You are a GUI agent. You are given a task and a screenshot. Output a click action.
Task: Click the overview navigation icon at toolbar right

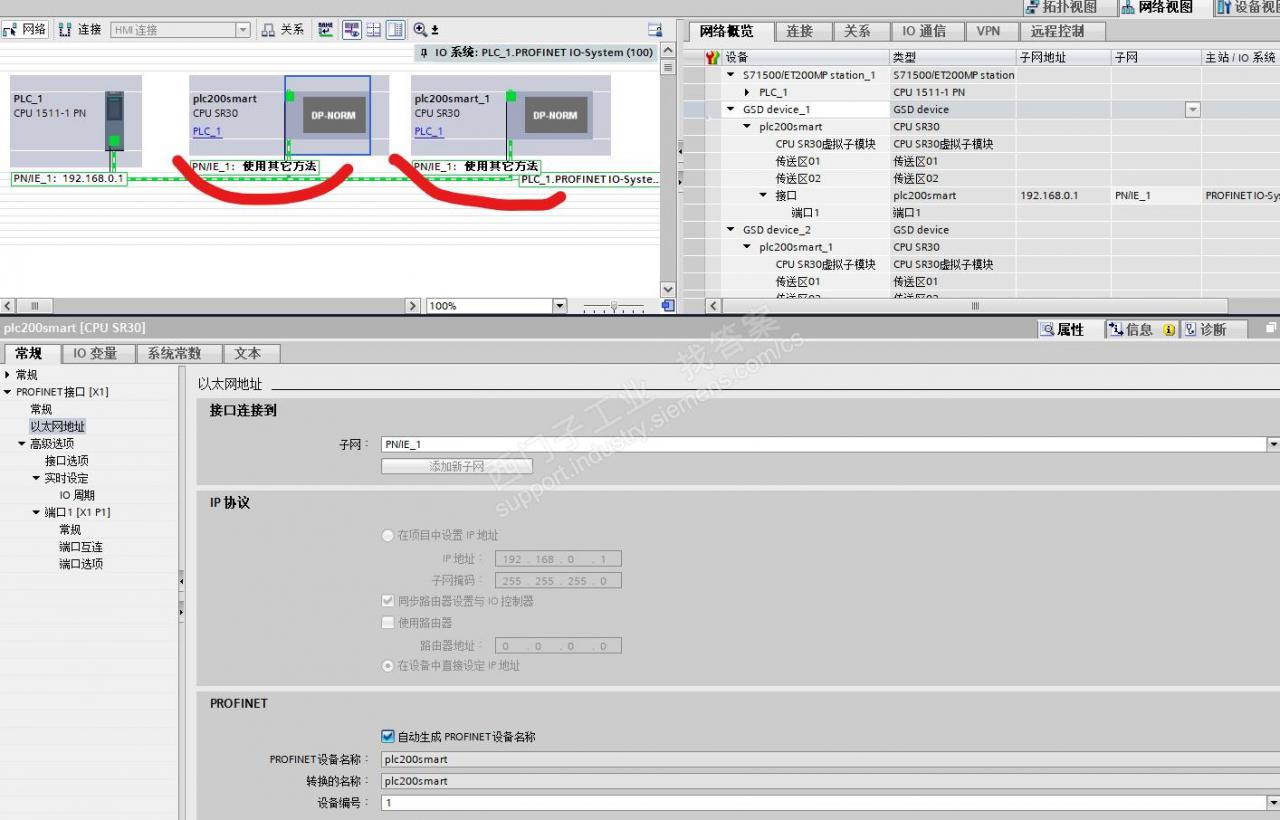(655, 30)
